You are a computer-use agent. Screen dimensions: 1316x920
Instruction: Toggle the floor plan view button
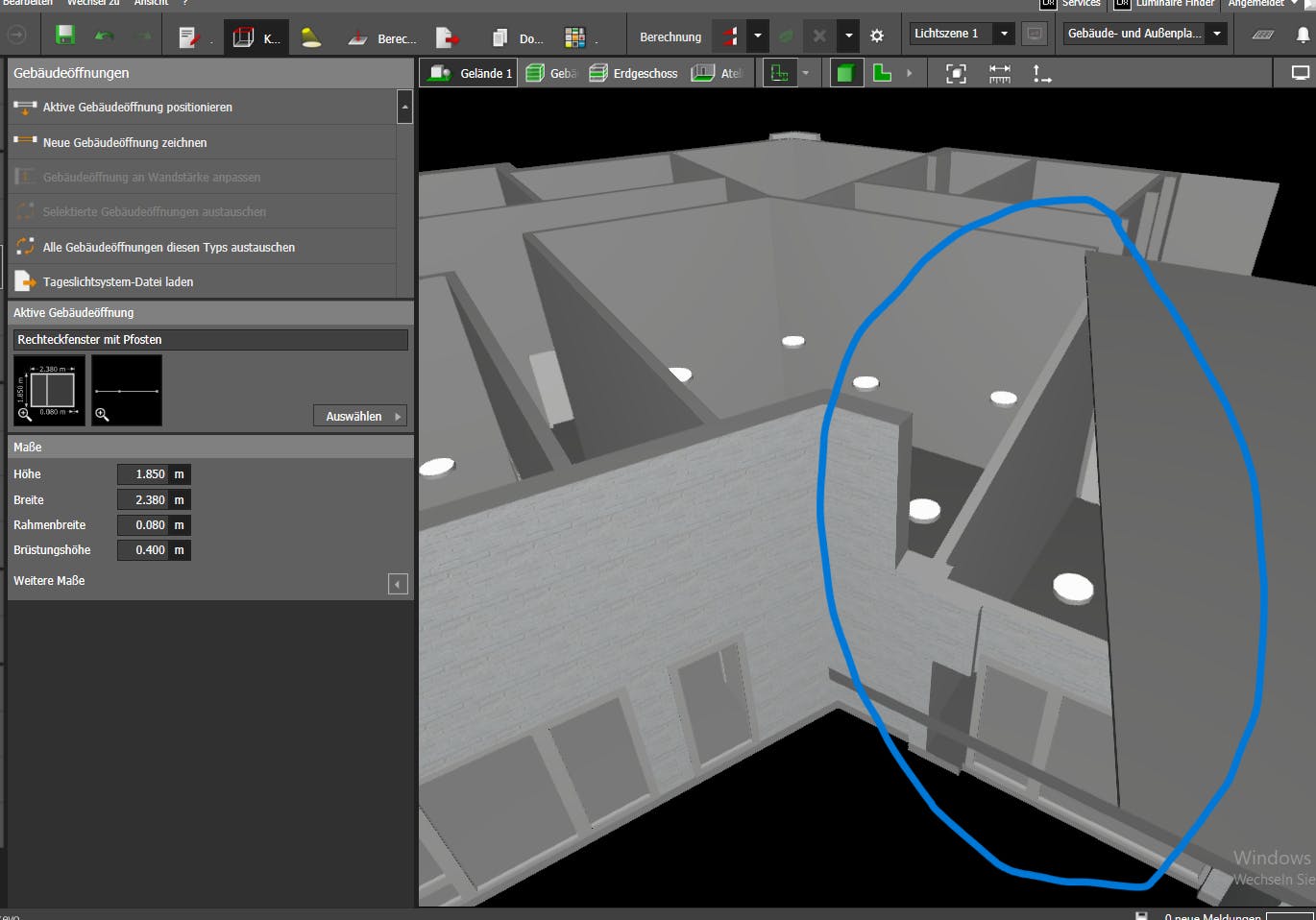779,73
